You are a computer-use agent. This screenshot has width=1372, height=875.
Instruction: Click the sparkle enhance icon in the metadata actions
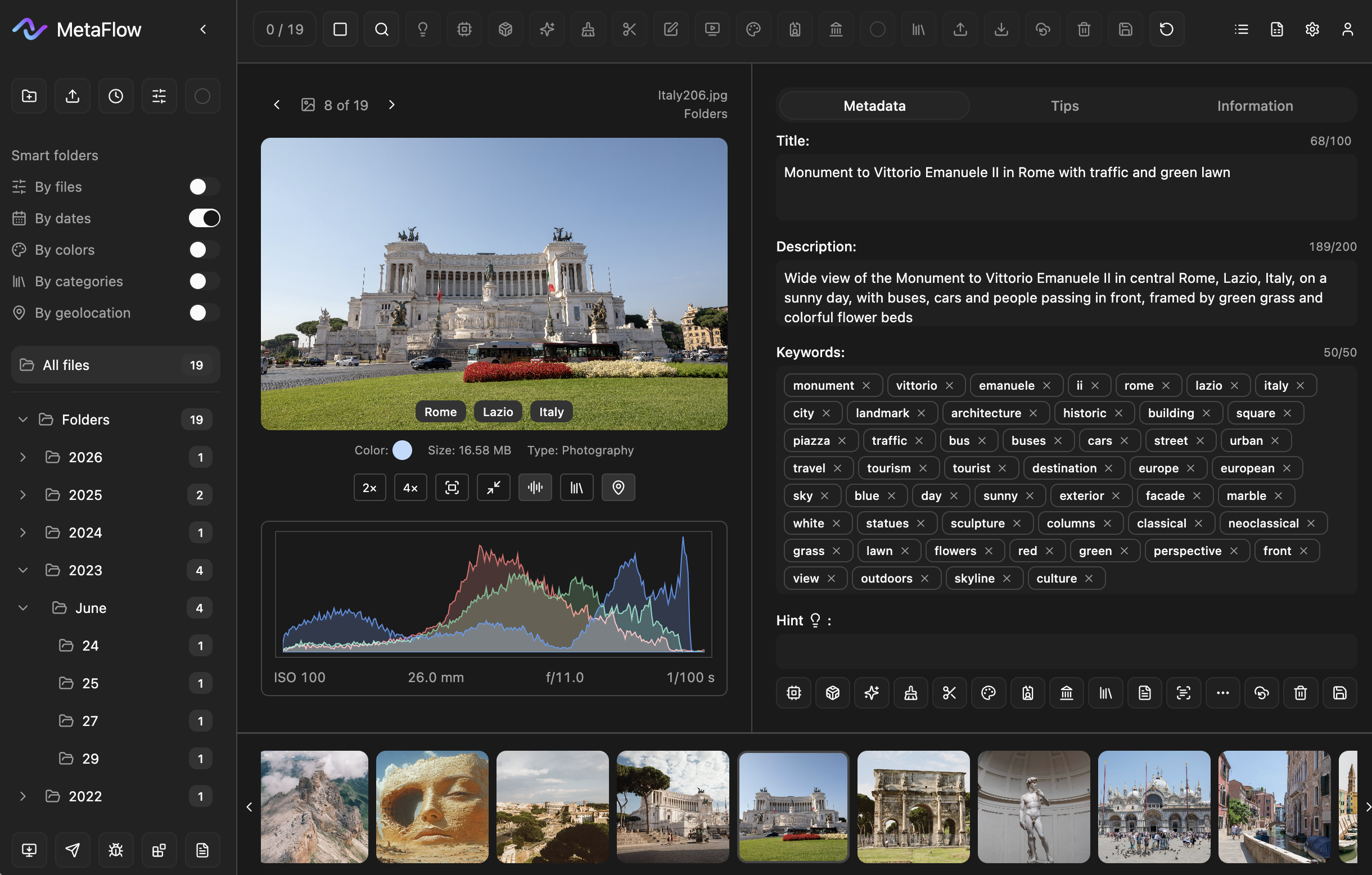pyautogui.click(x=871, y=693)
